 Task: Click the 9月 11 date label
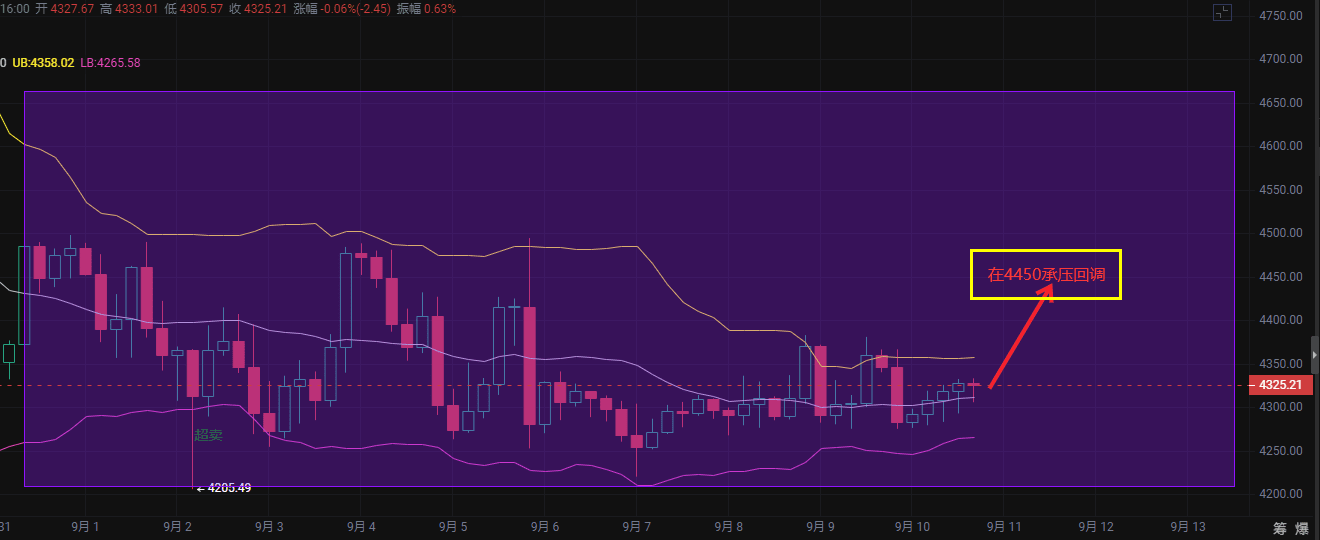tap(1004, 527)
